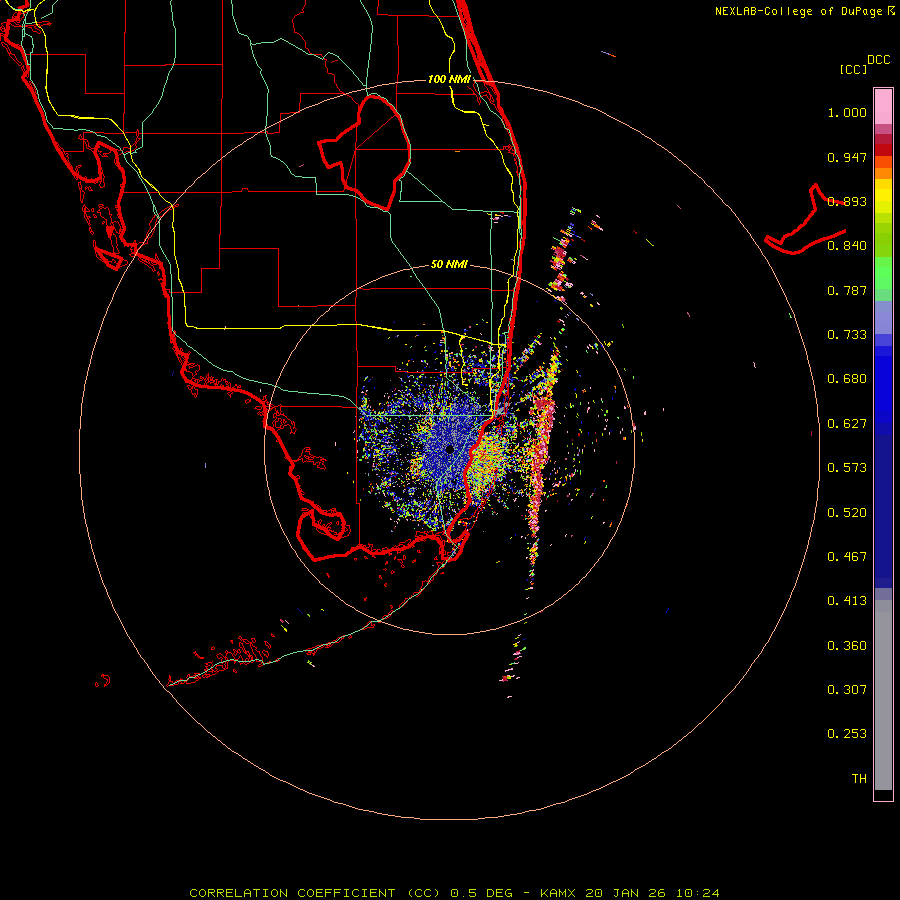
Task: Click the 0.733 legend value
Action: tap(847, 335)
